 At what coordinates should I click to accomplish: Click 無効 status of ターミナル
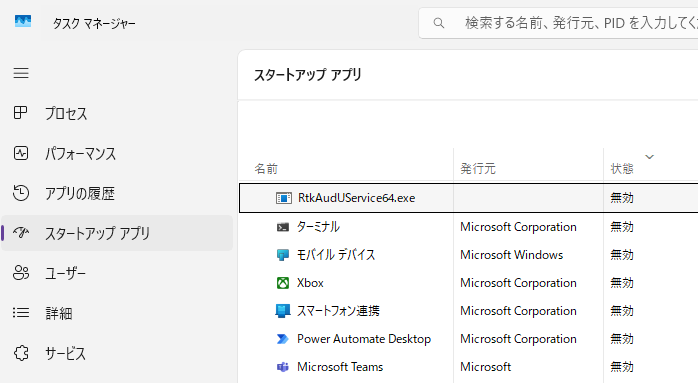click(x=622, y=227)
